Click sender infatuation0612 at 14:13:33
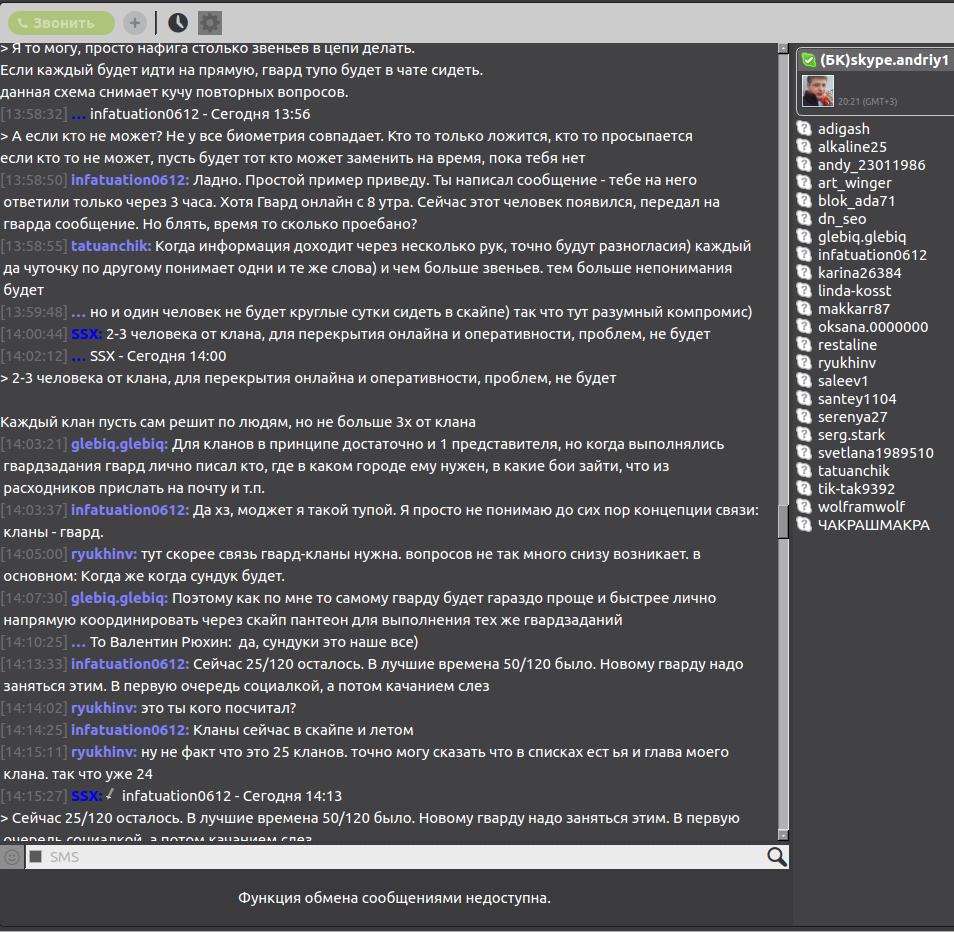Screen dimensions: 954x932 (x=130, y=664)
